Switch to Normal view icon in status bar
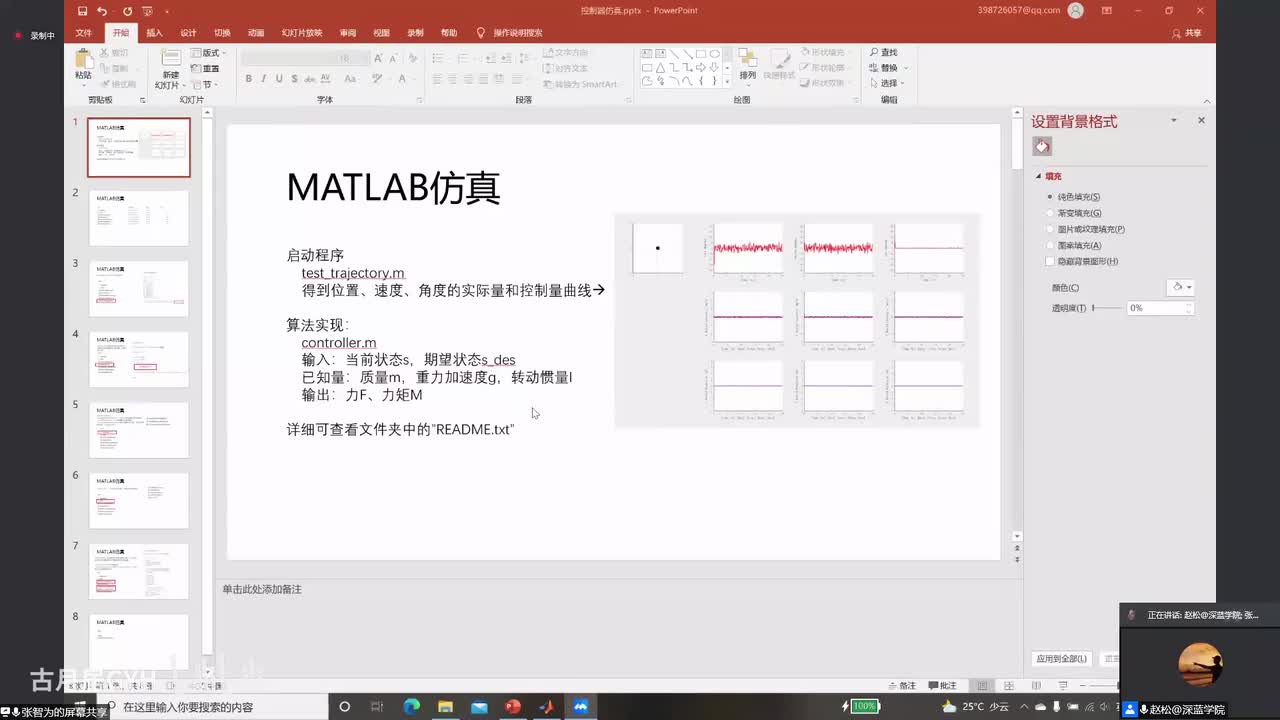The image size is (1280, 720). click(982, 686)
